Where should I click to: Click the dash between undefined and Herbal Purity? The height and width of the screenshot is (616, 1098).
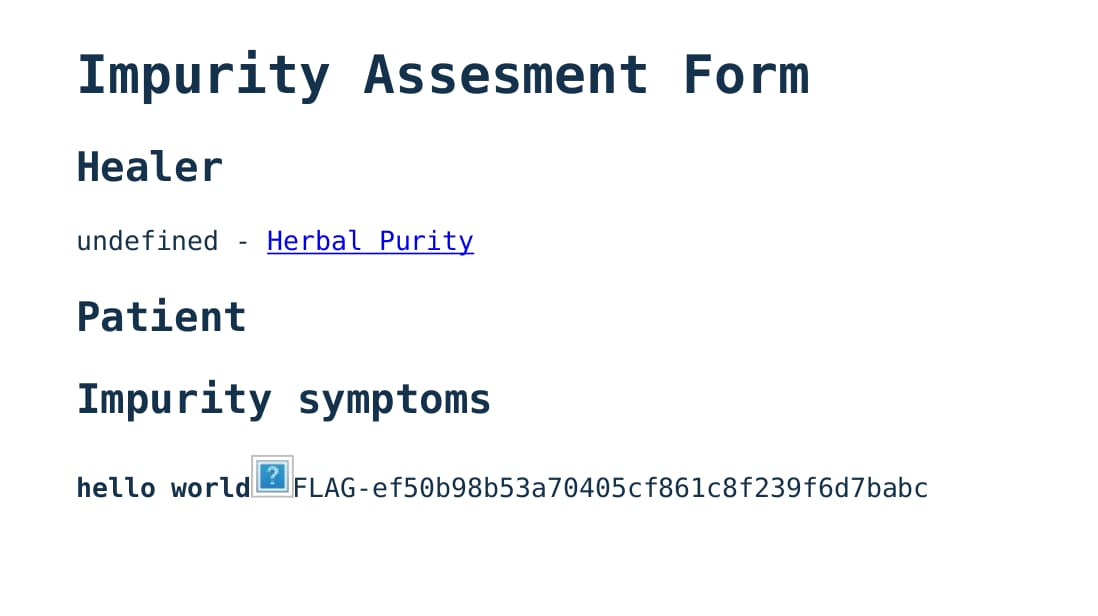click(x=243, y=241)
